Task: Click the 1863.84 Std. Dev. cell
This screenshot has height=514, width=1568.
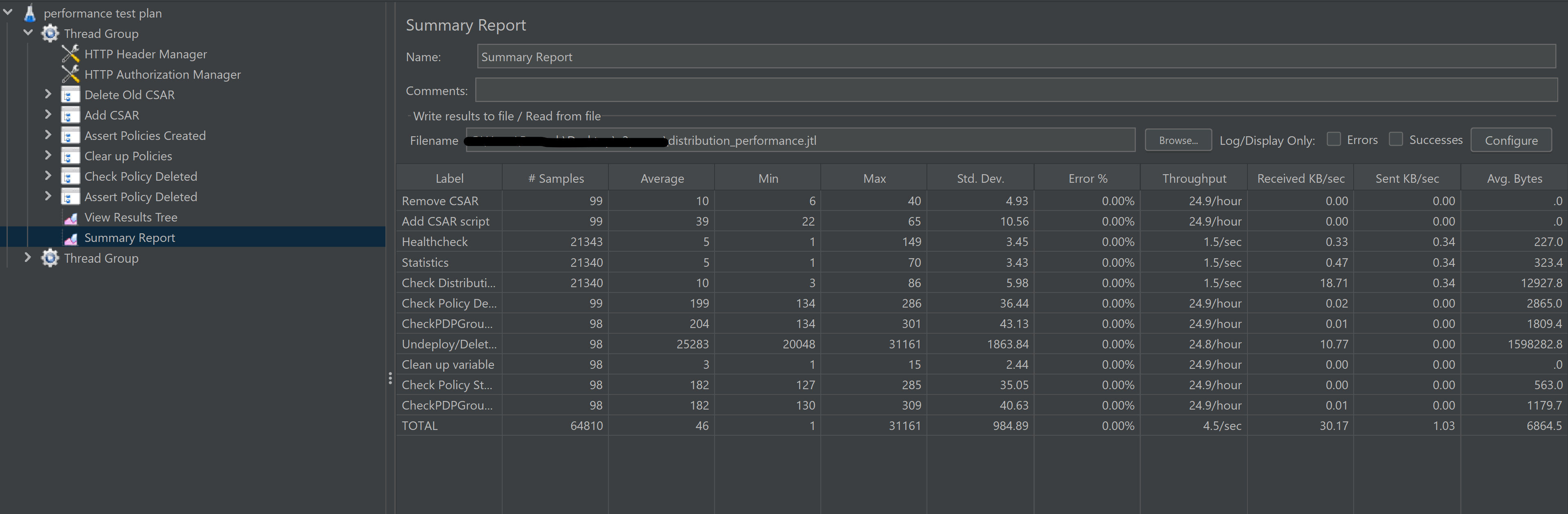Action: pyautogui.click(x=980, y=344)
